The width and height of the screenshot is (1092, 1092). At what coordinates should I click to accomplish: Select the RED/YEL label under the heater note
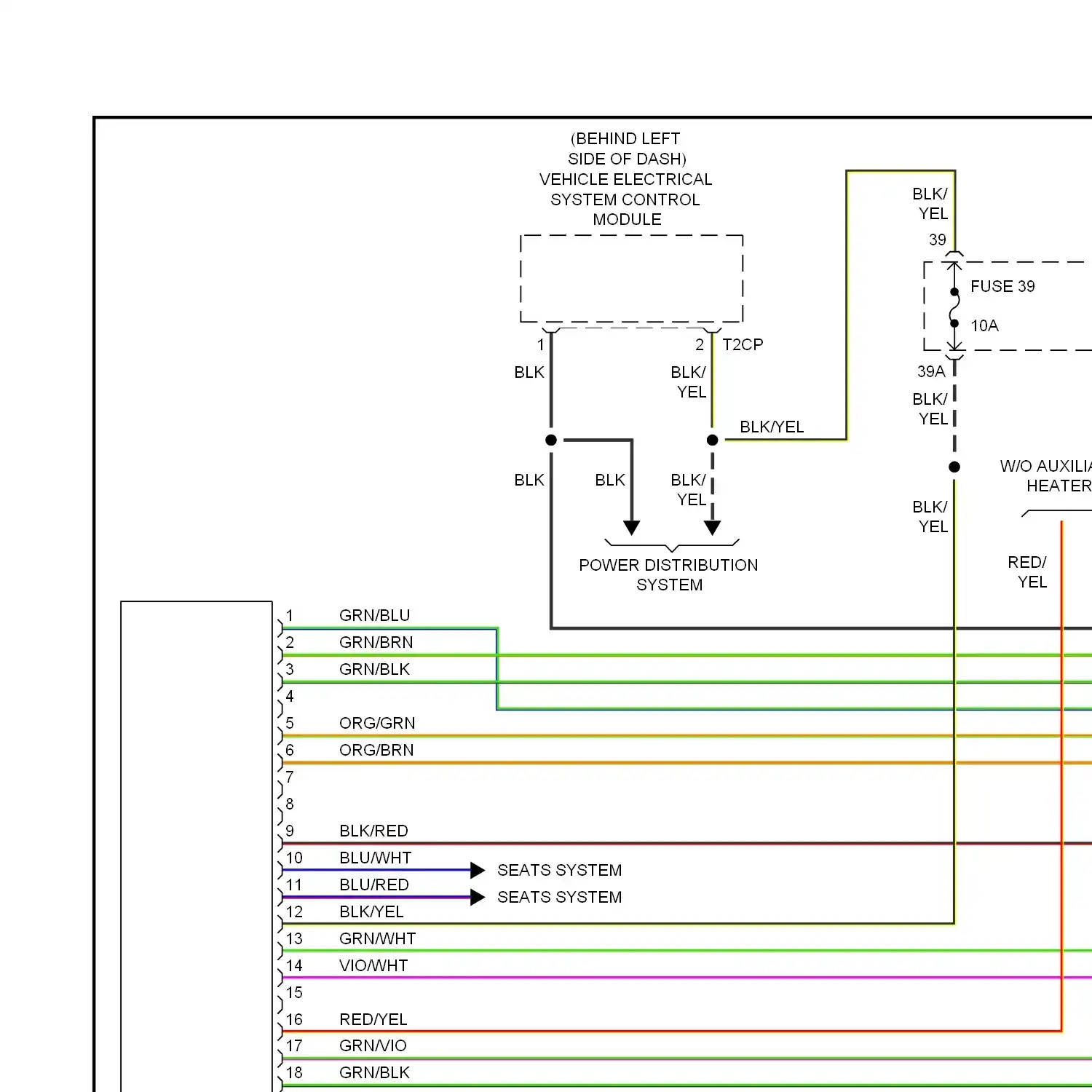point(1027,572)
